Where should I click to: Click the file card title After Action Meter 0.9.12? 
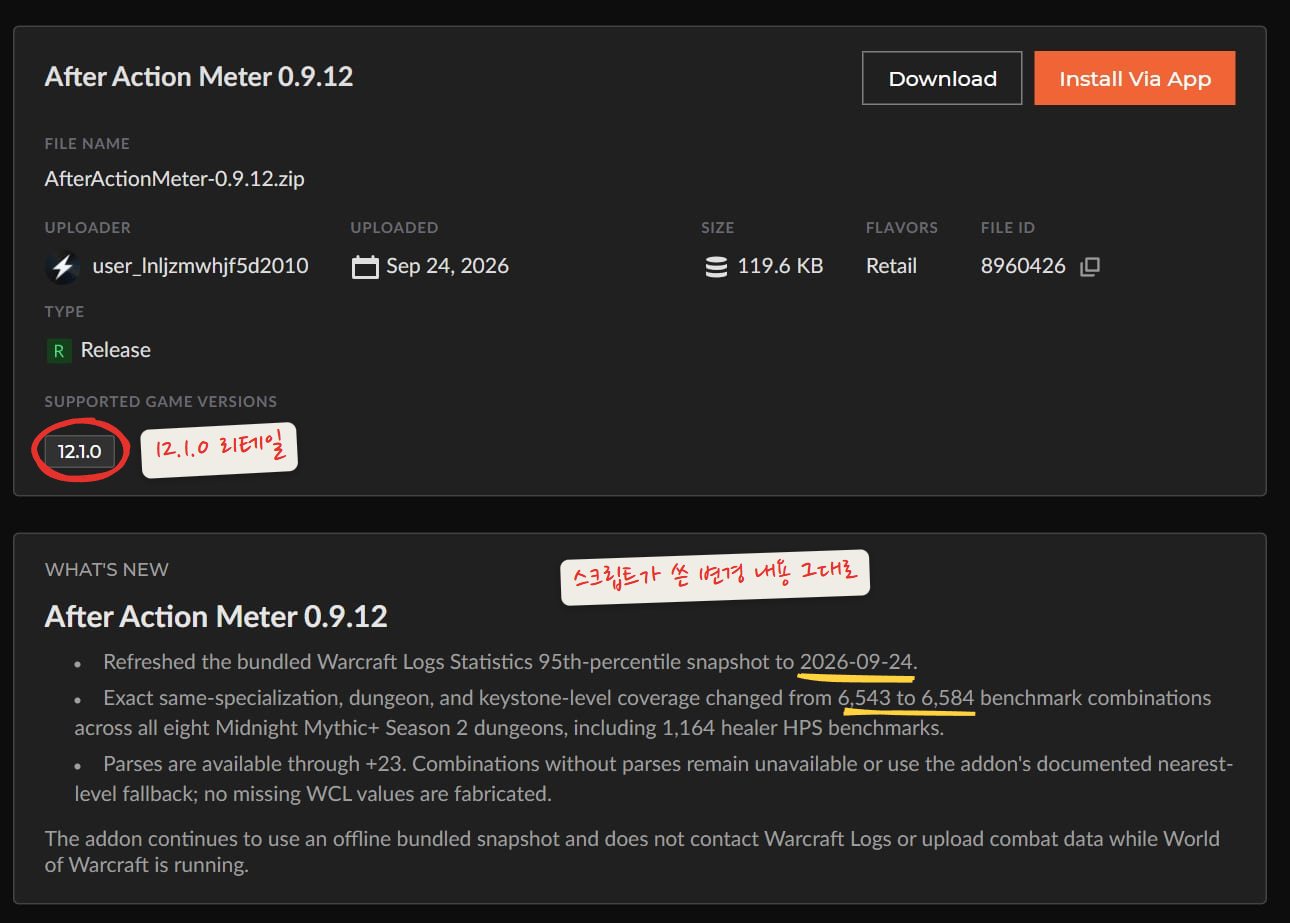pyautogui.click(x=199, y=77)
